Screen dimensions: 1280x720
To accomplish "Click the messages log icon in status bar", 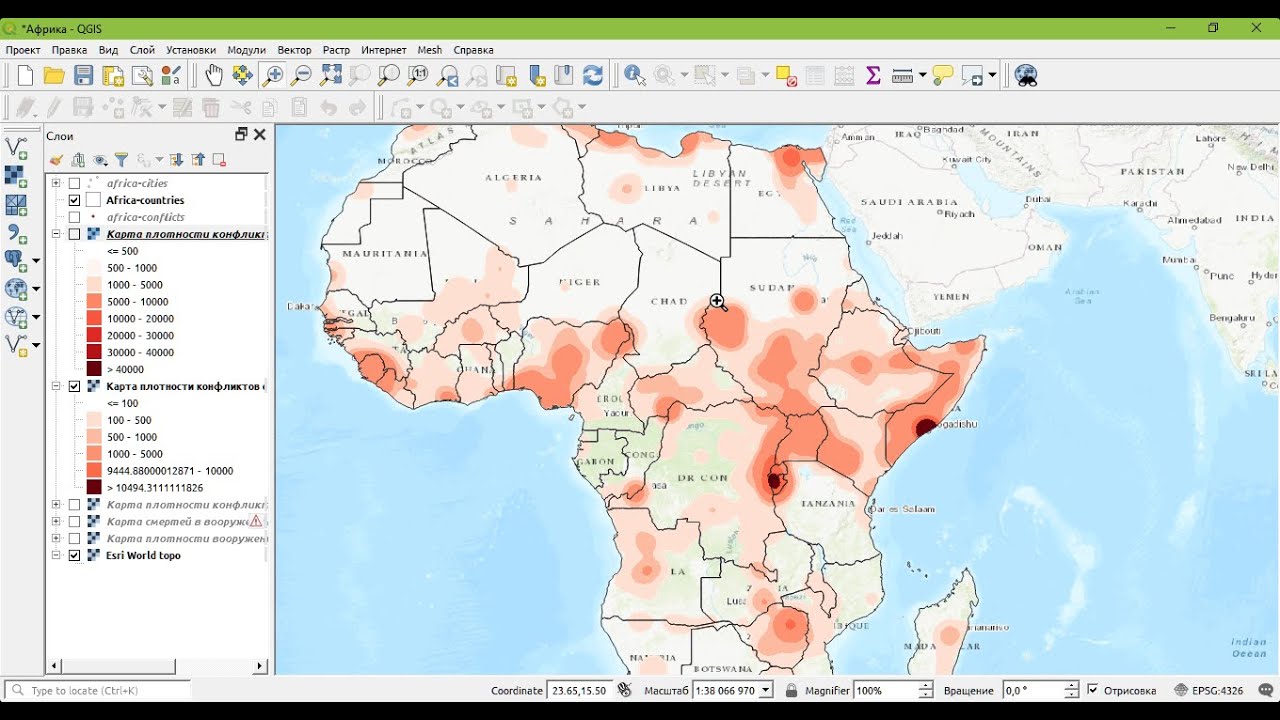I will [1266, 690].
